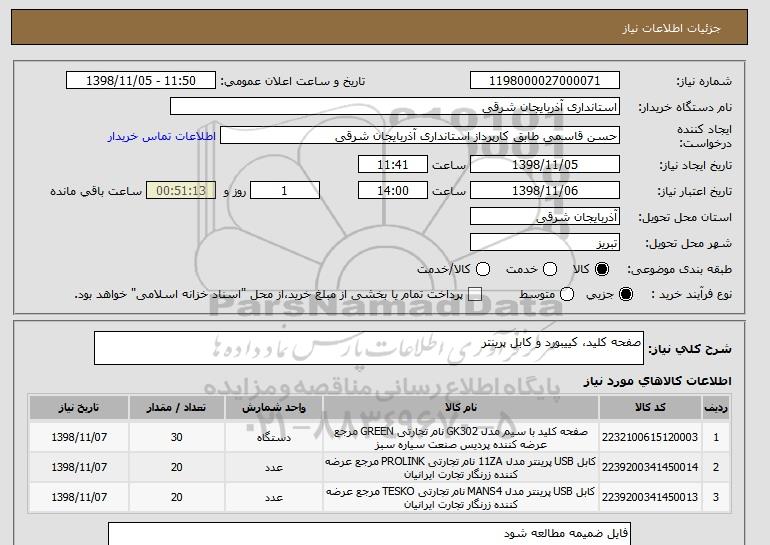This screenshot has height=545, width=770.
Task: Toggle the اسناد خزانه اسلامی payment checkbox
Action: 475,294
